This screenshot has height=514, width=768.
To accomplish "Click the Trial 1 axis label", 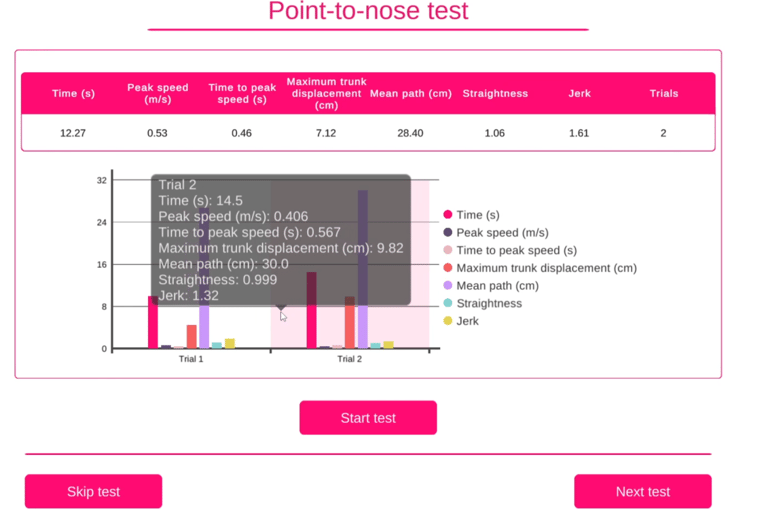I will click(x=191, y=359).
